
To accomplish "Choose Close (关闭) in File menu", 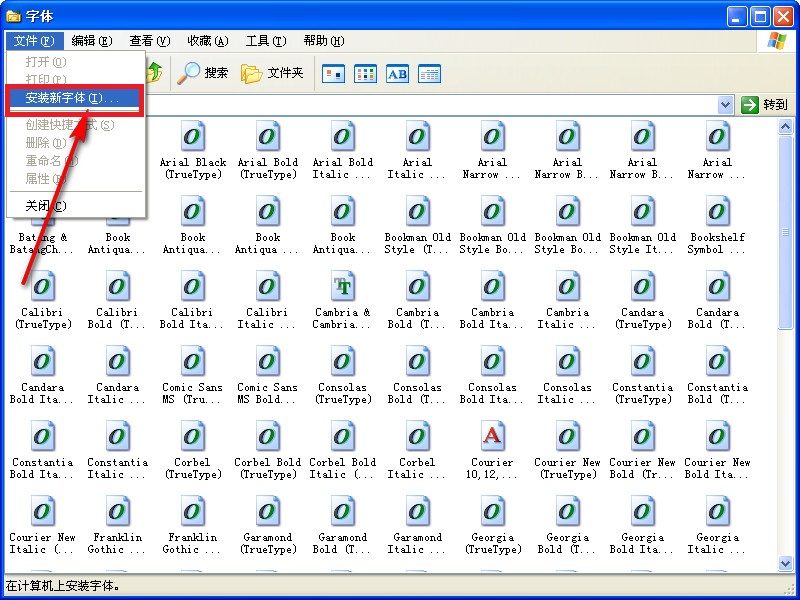I will pyautogui.click(x=74, y=206).
